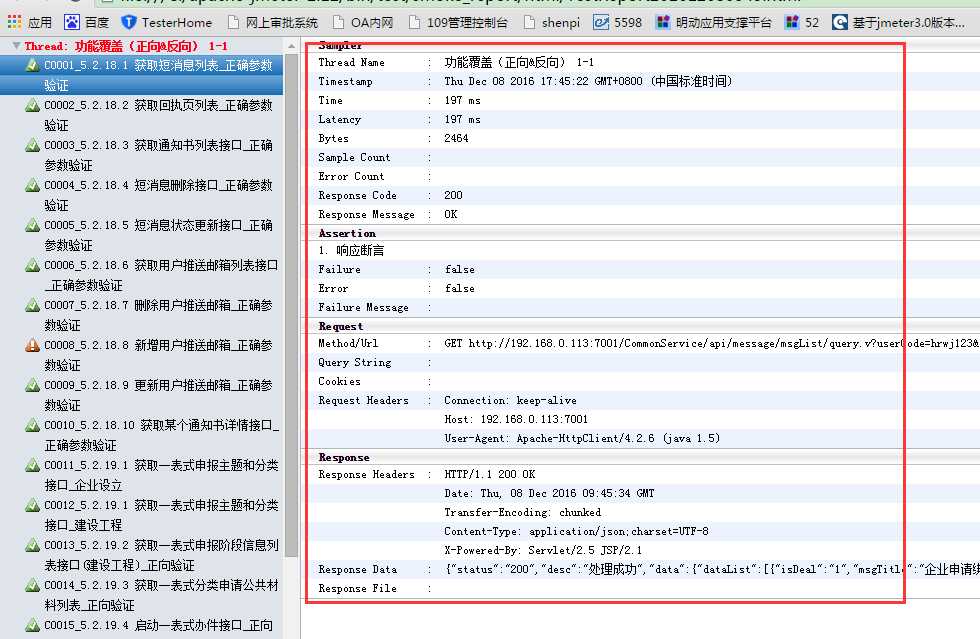Click the green success icon of C0006
Screen dimensions: 980x639
pos(32,265)
